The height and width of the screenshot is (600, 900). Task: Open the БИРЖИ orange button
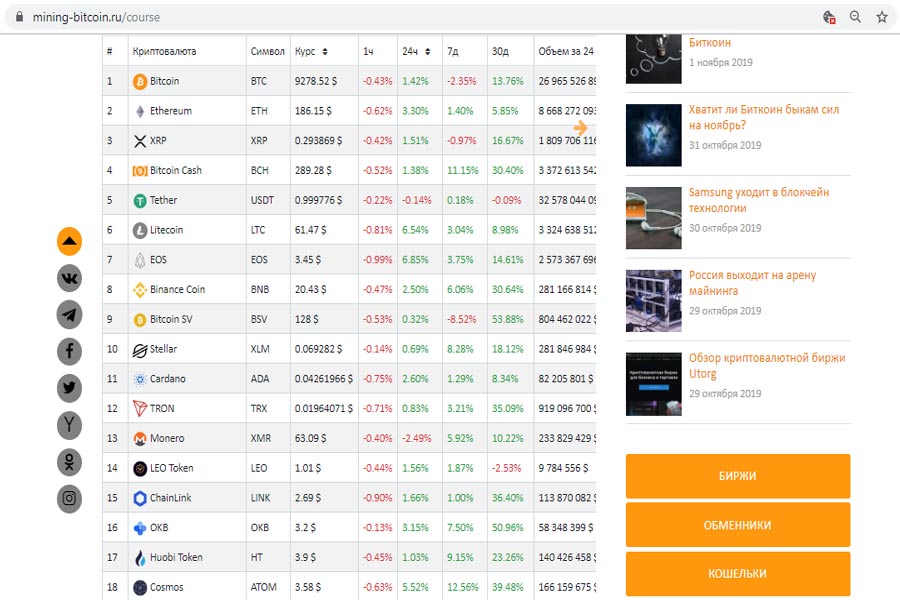pos(738,476)
